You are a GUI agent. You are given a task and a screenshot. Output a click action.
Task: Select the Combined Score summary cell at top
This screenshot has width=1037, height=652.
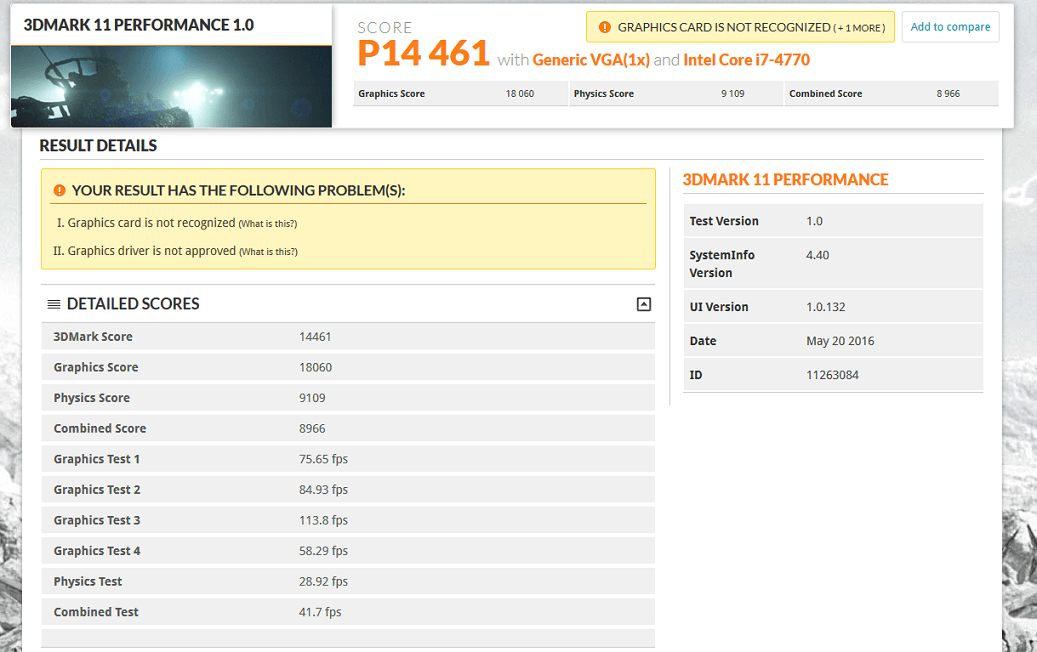pyautogui.click(x=890, y=94)
